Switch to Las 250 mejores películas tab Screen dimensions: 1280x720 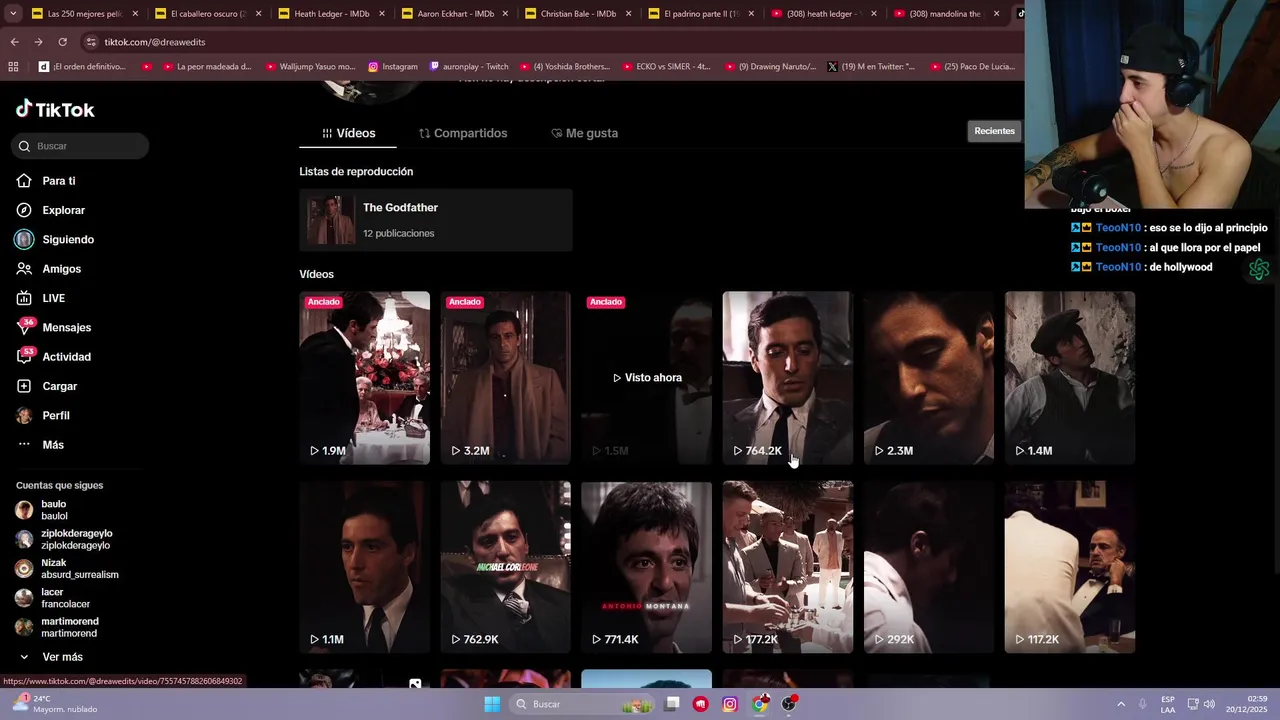(85, 14)
